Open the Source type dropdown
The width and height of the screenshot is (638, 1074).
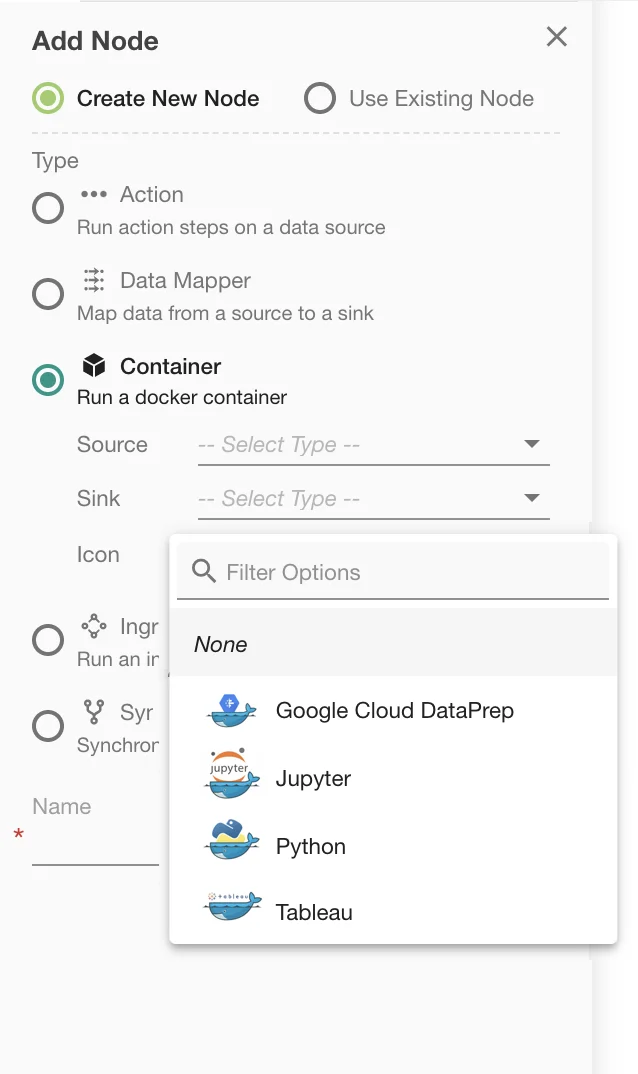click(x=373, y=445)
